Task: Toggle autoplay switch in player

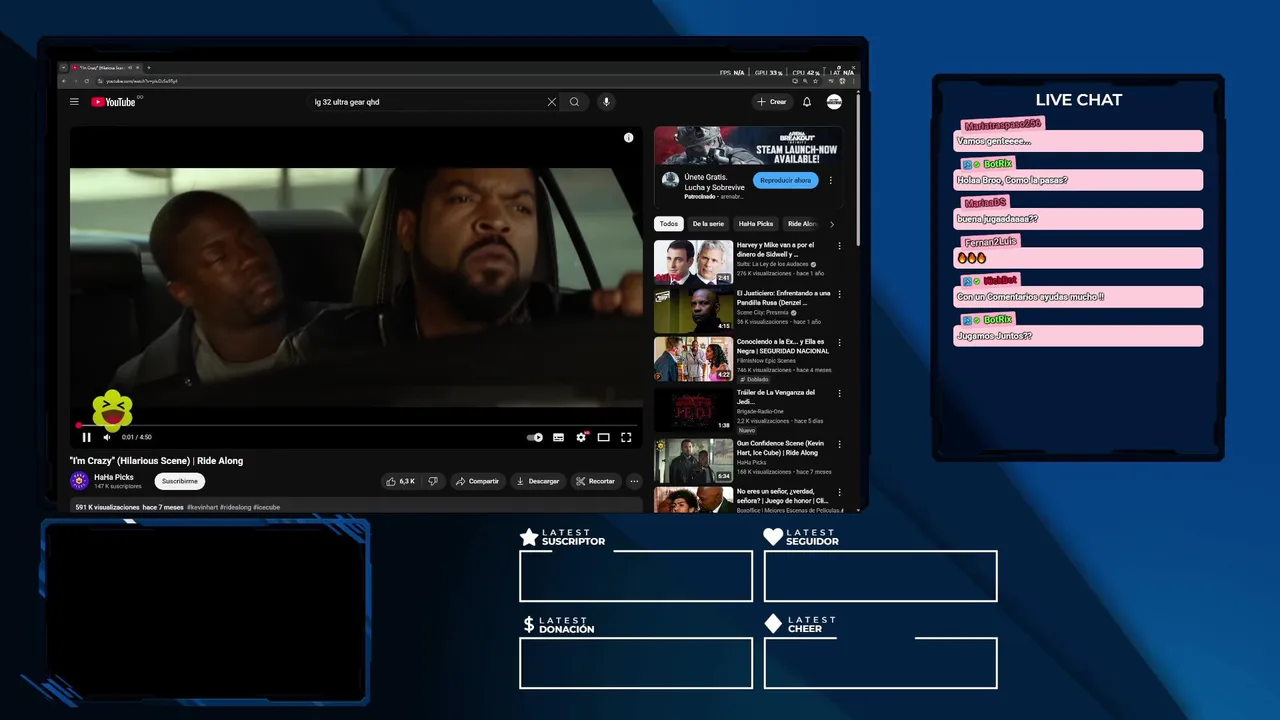Action: (x=535, y=437)
